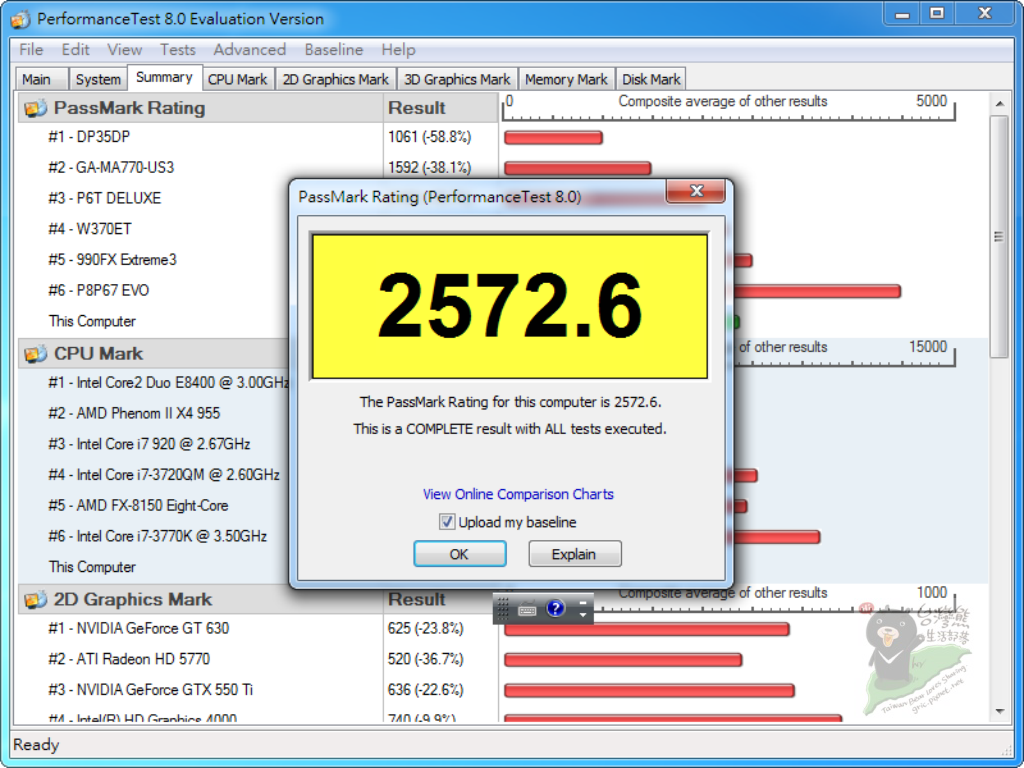Click the PassMark Rating section icon
The width and height of the screenshot is (1024, 768).
coord(36,108)
